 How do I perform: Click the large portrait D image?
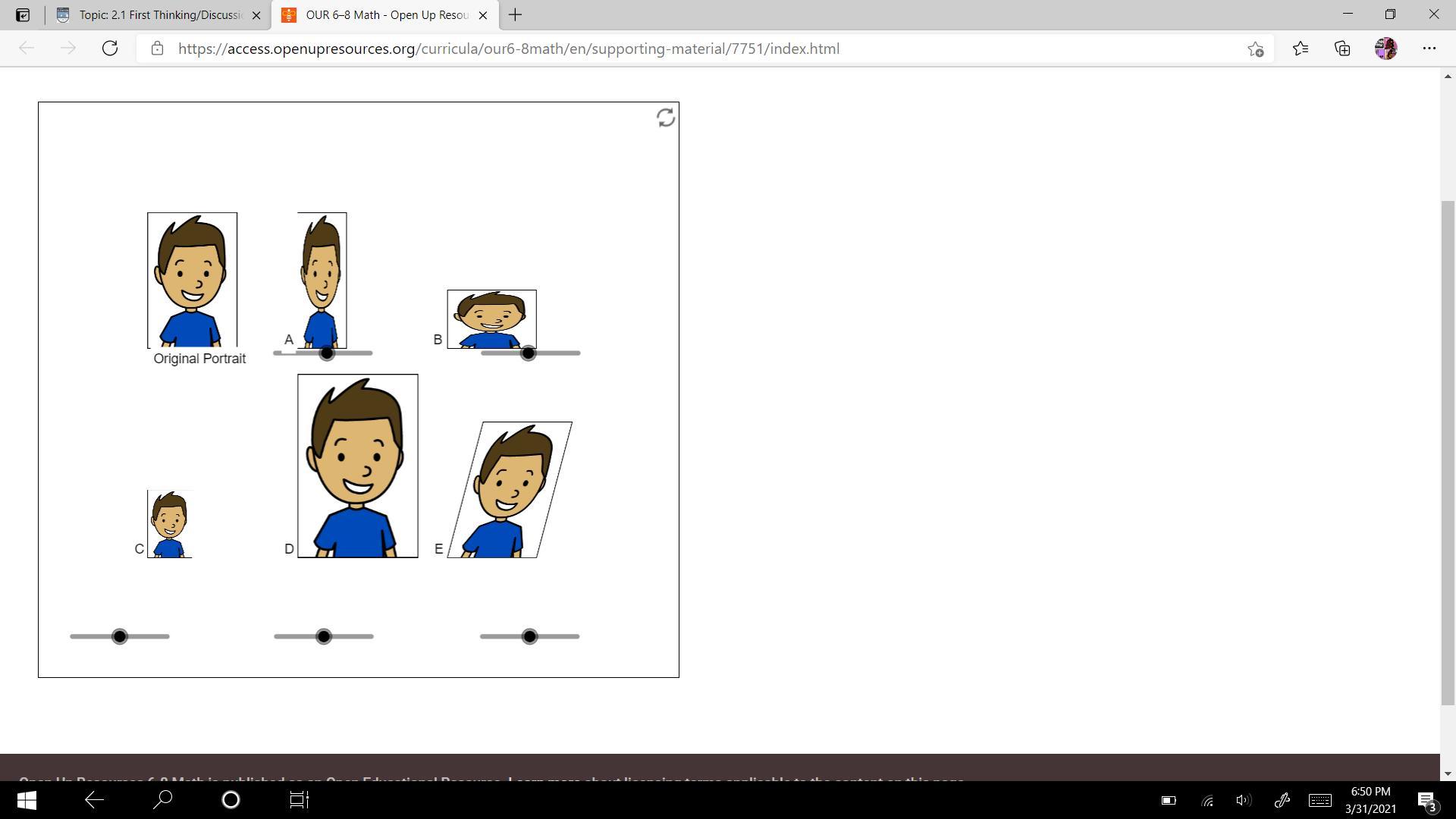point(357,466)
